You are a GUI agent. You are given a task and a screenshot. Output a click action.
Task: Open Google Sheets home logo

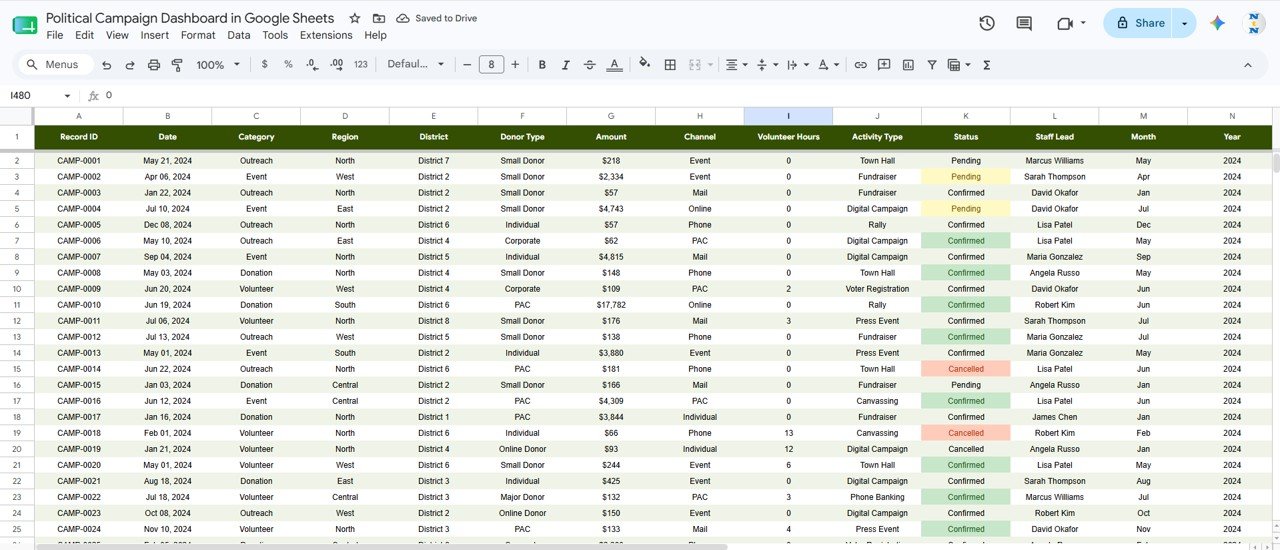25,25
